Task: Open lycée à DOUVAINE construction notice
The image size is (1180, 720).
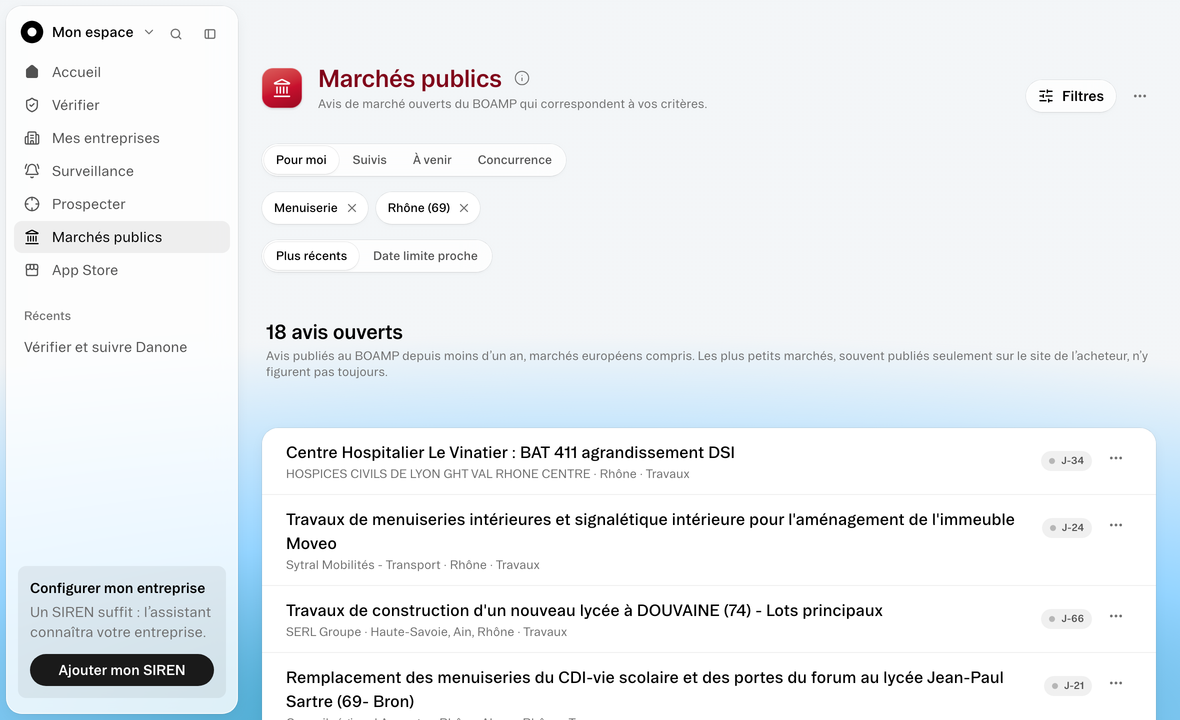Action: pyautogui.click(x=584, y=610)
